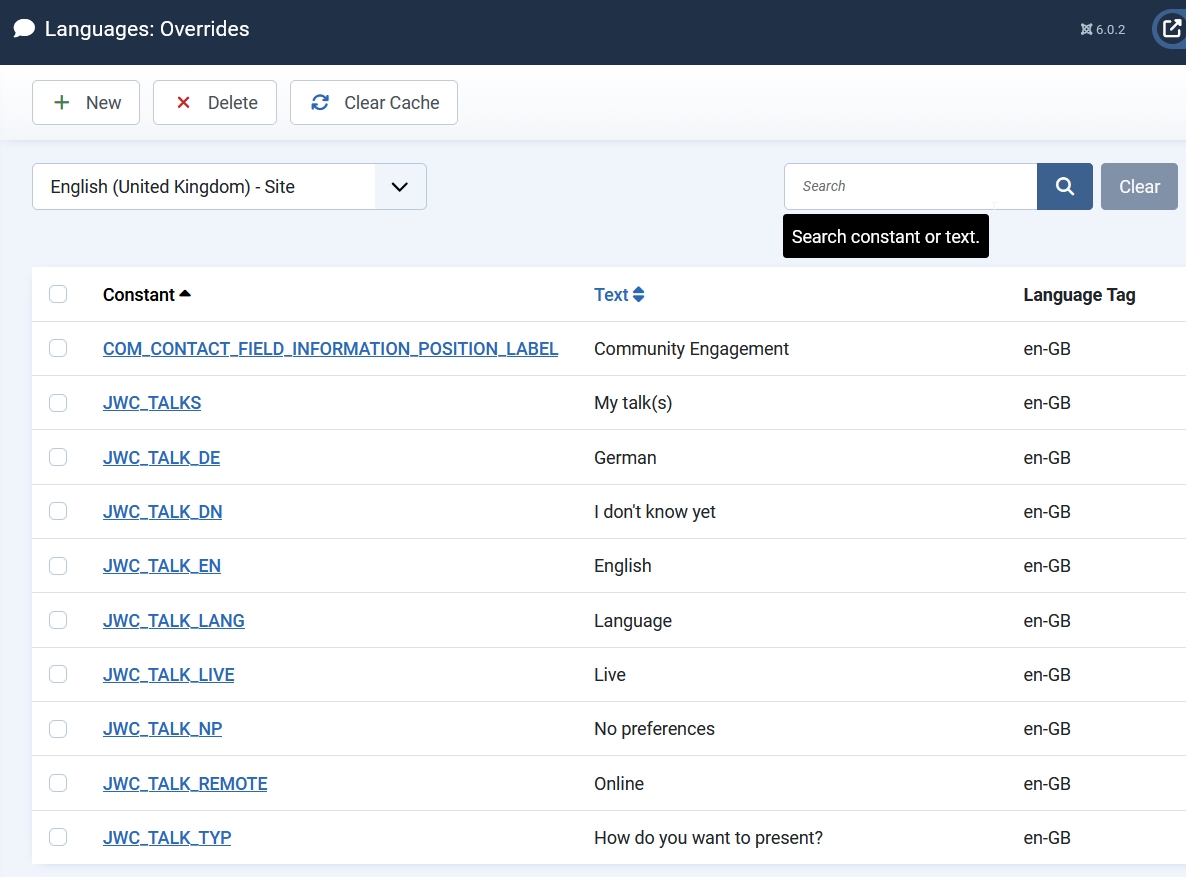
Task: Check the checkbox for JWC_TALKS row
Action: click(58, 402)
